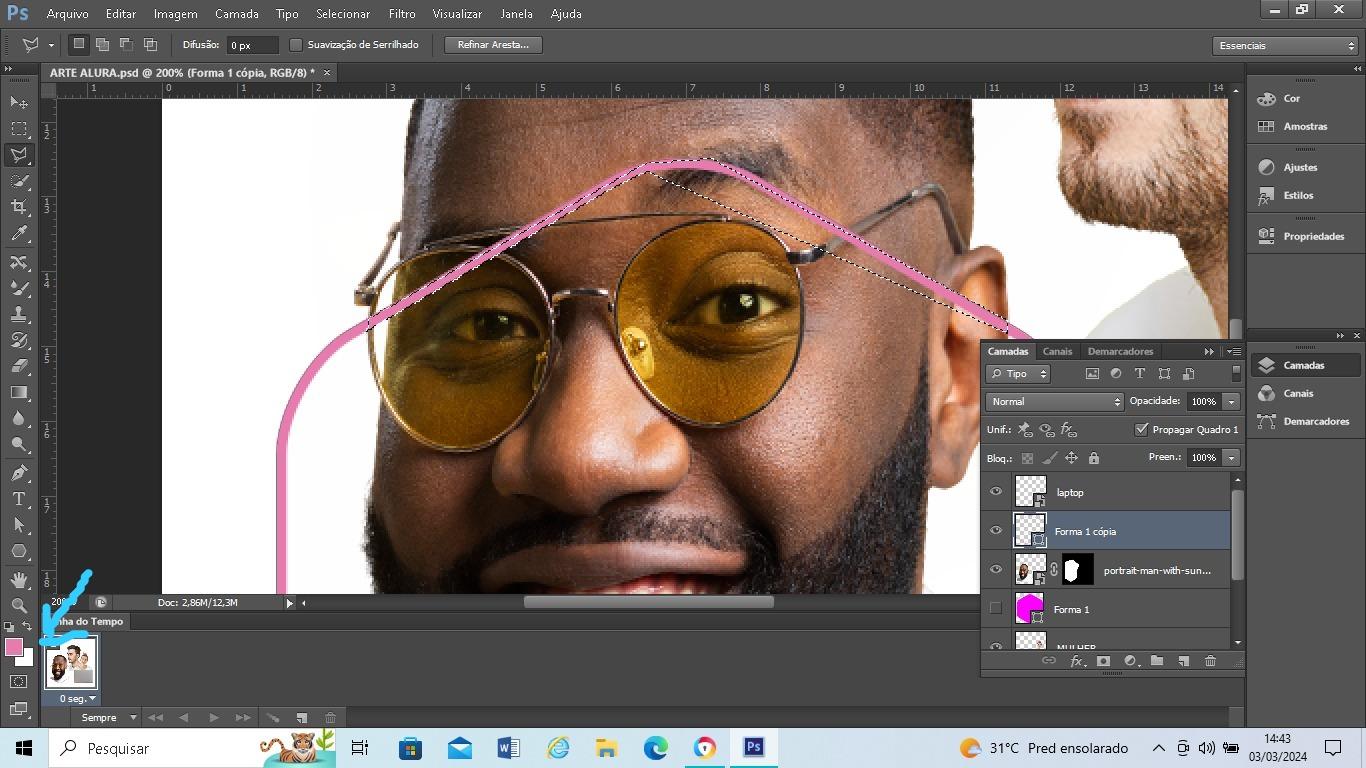Select the Polygon shape tool
This screenshot has height=768, width=1366.
tap(19, 551)
